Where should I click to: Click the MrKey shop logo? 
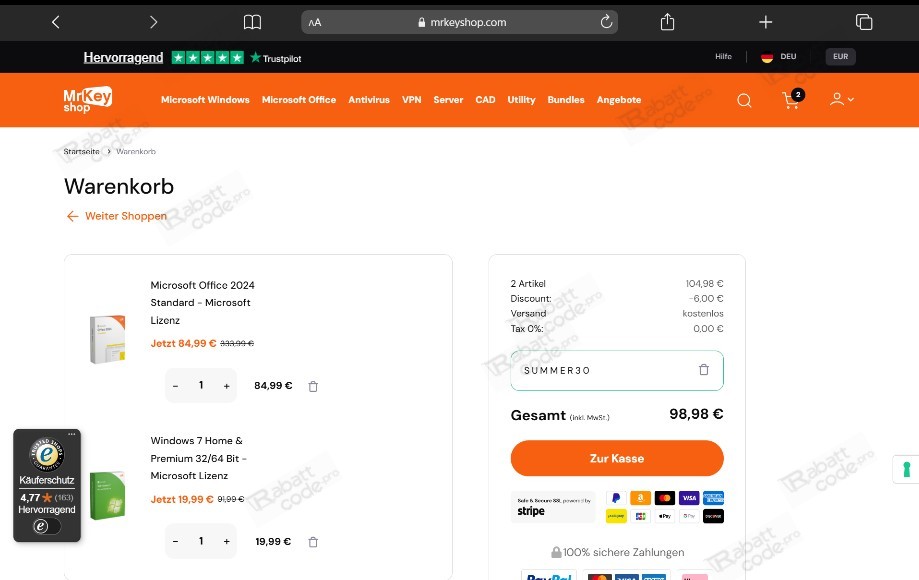click(87, 100)
